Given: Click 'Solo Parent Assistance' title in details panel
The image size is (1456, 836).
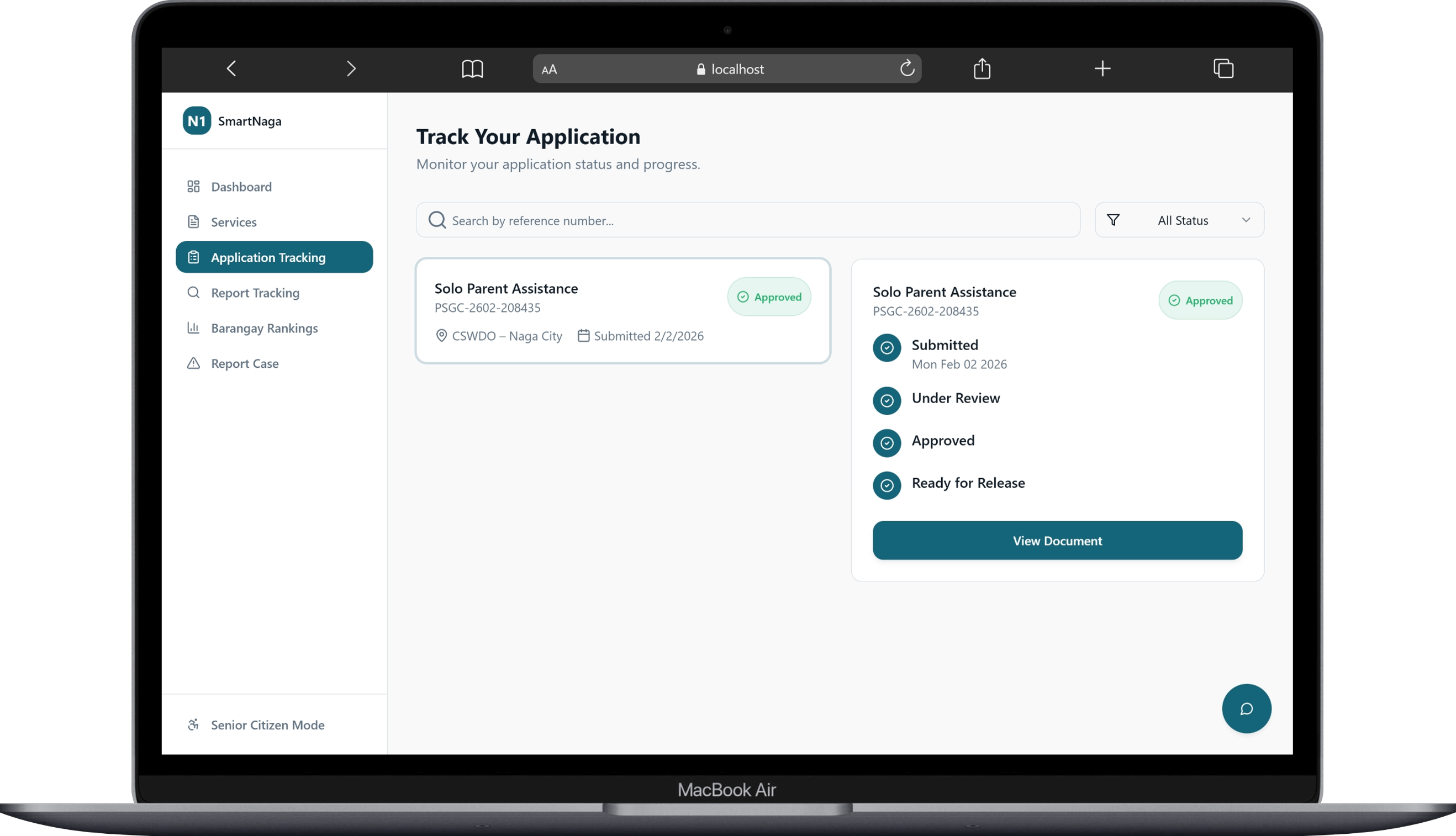Looking at the screenshot, I should click(x=945, y=292).
